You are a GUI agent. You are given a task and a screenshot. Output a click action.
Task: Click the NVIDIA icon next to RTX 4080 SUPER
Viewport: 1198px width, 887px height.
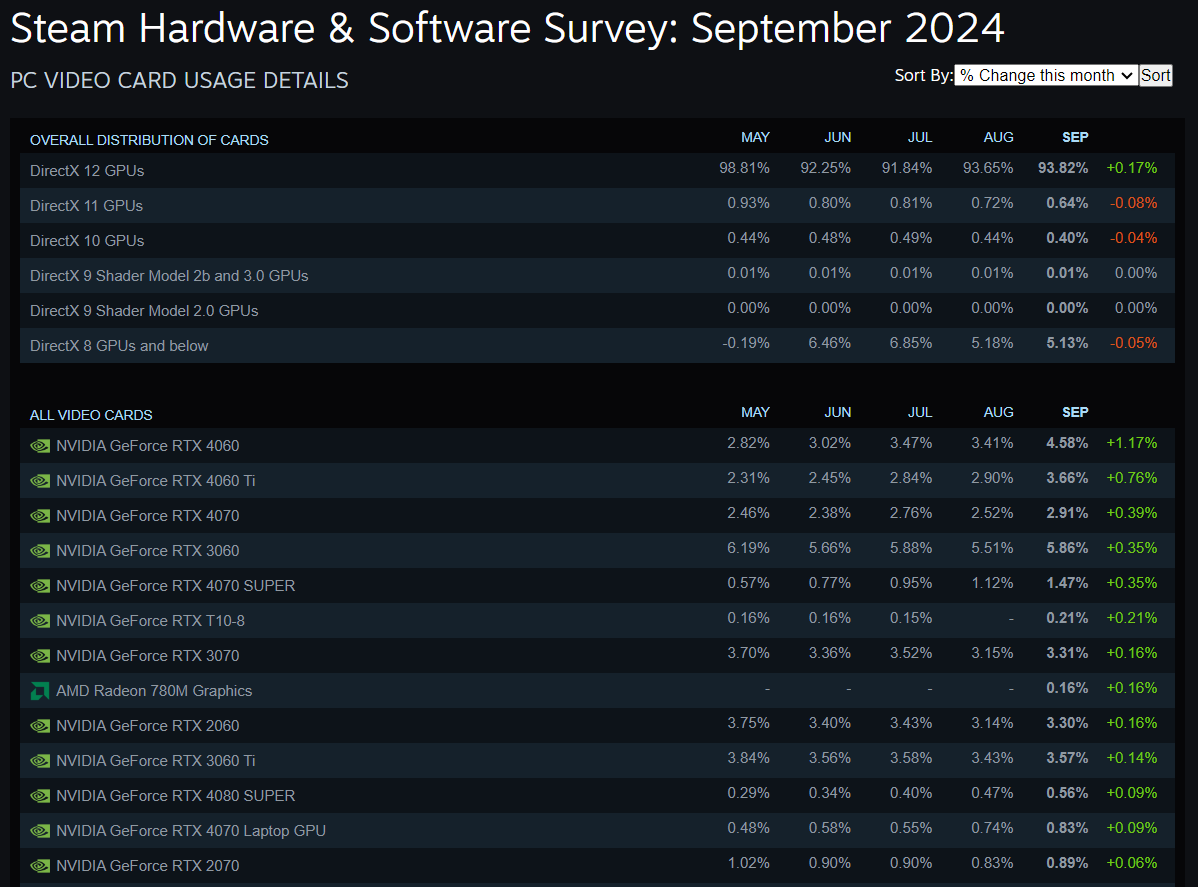click(40, 795)
